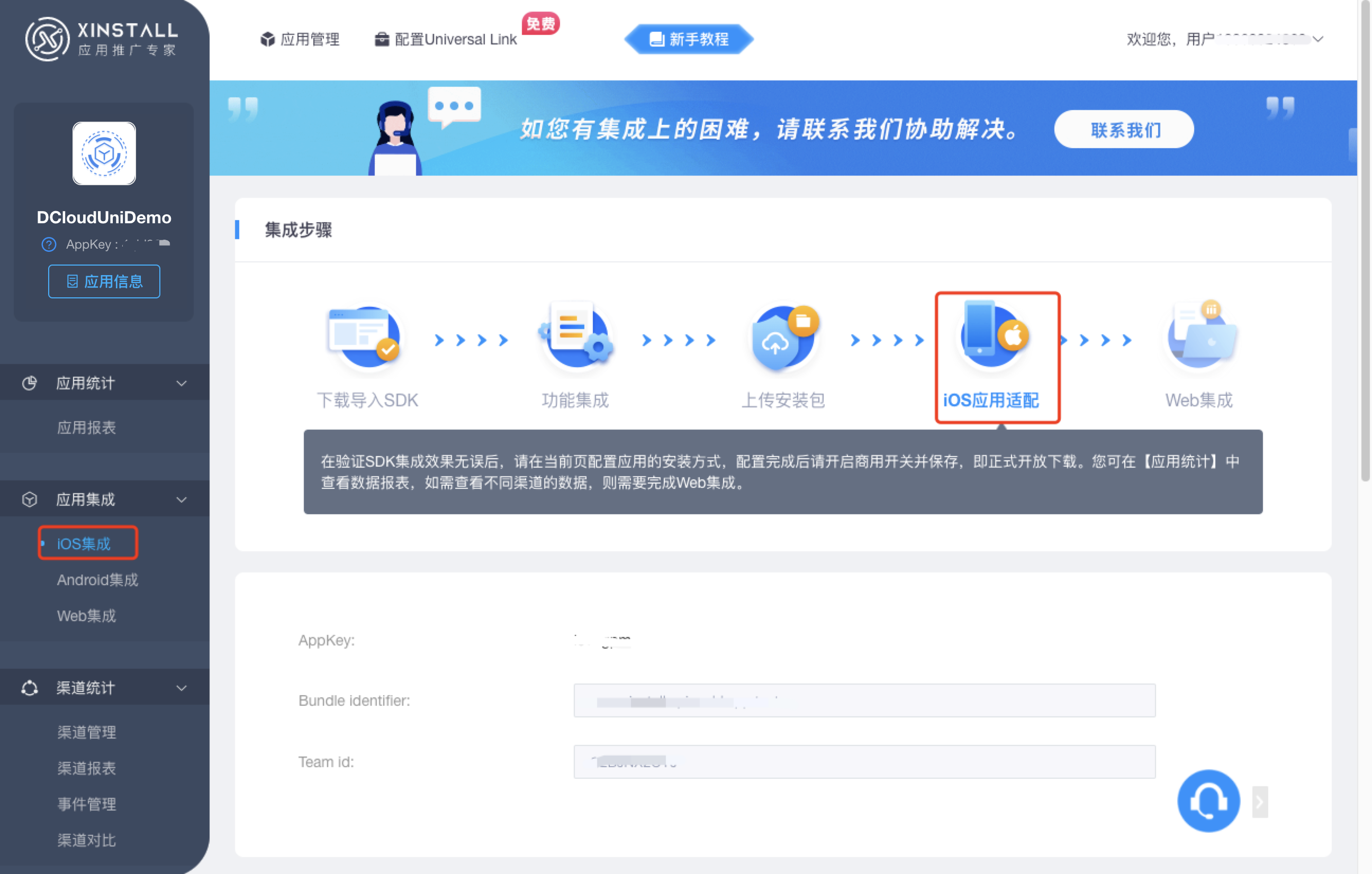Image resolution: width=1372 pixels, height=874 pixels.
Task: Open 应用管理 in the top navigation
Action: 300,39
